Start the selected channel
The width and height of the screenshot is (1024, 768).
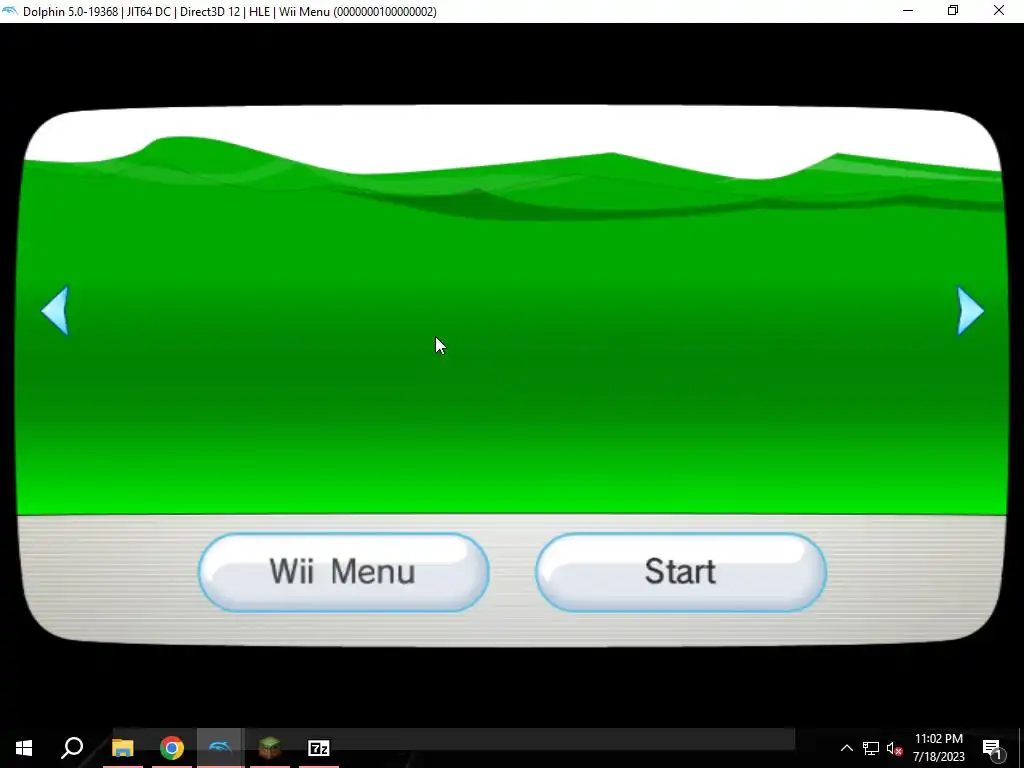[681, 572]
